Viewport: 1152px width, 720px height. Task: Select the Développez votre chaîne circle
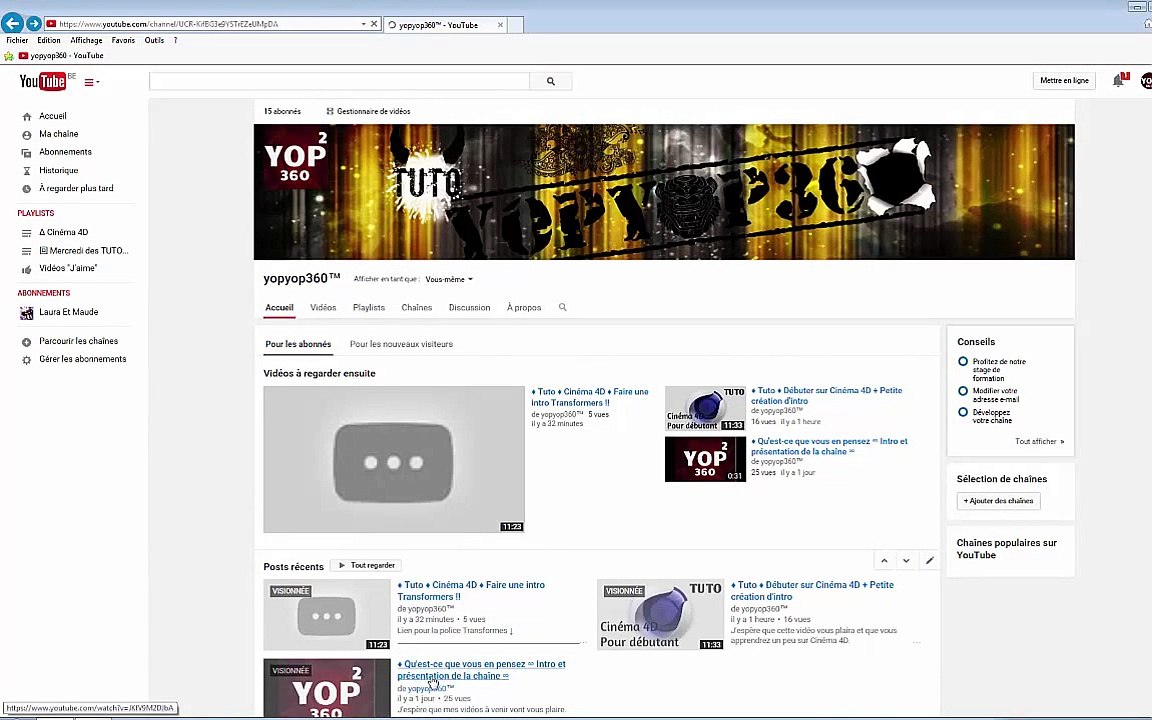tap(963, 412)
